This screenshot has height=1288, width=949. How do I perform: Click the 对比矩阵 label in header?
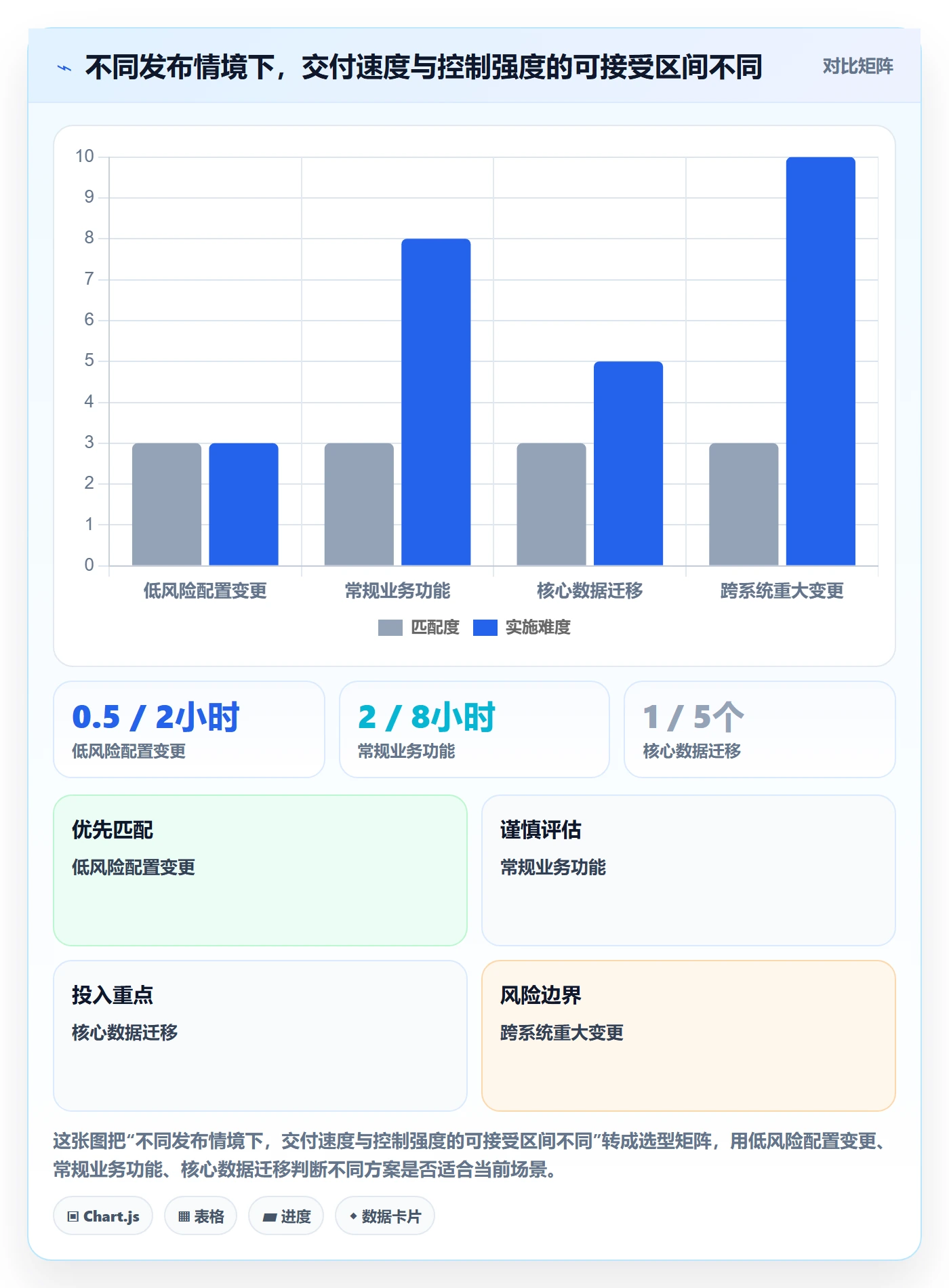(x=857, y=66)
